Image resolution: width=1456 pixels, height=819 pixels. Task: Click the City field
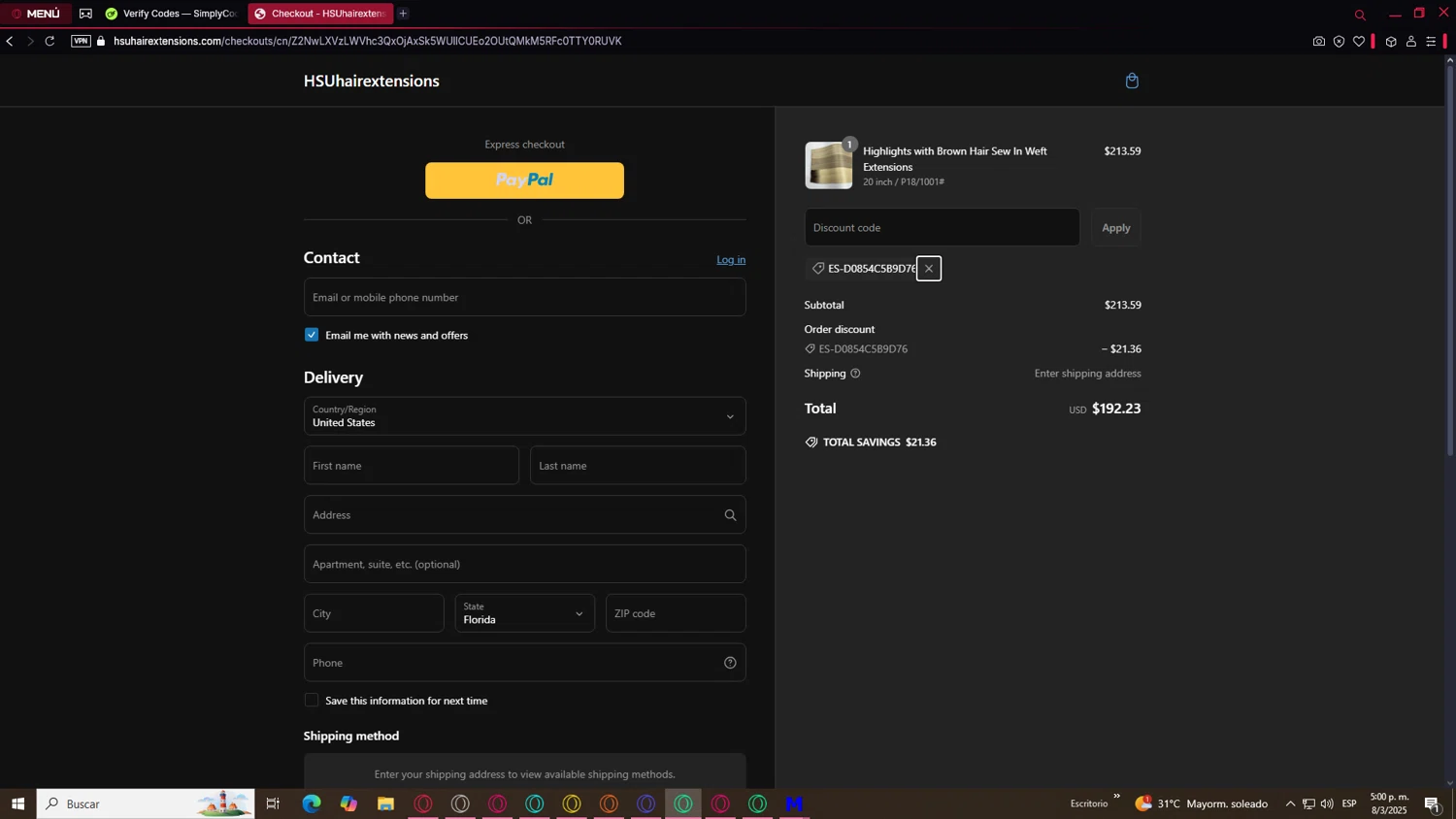[x=374, y=613]
